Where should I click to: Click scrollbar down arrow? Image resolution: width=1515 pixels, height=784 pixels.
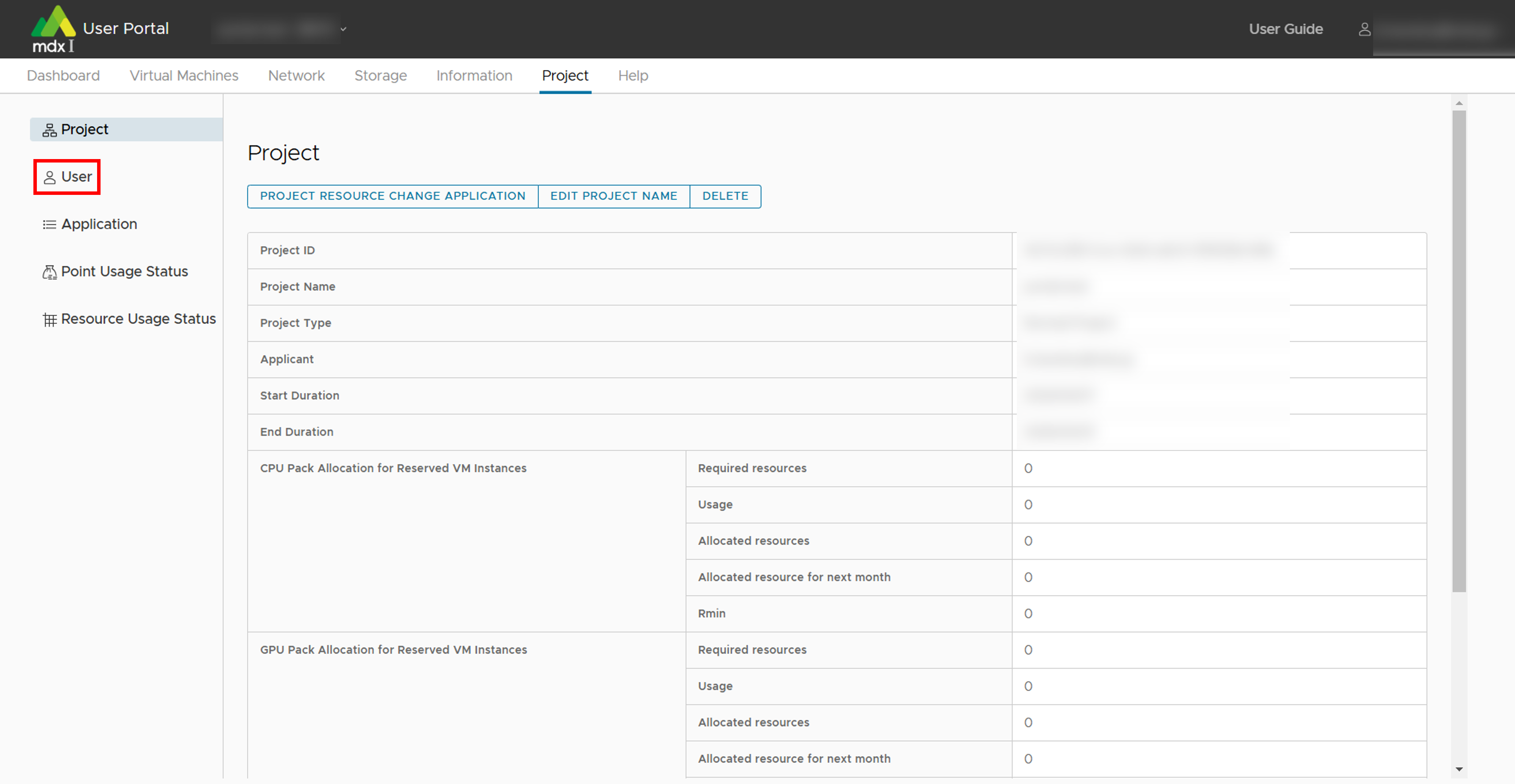point(1459,769)
